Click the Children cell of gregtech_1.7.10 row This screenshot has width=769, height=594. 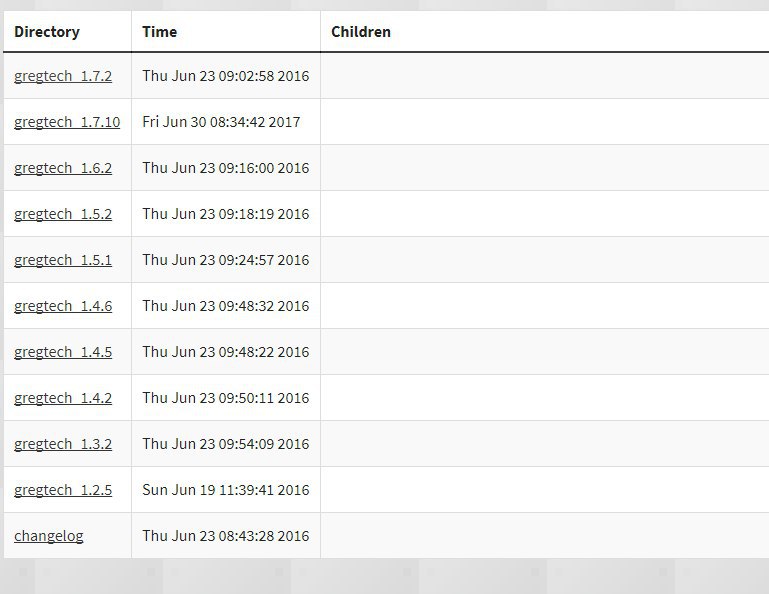tap(544, 122)
